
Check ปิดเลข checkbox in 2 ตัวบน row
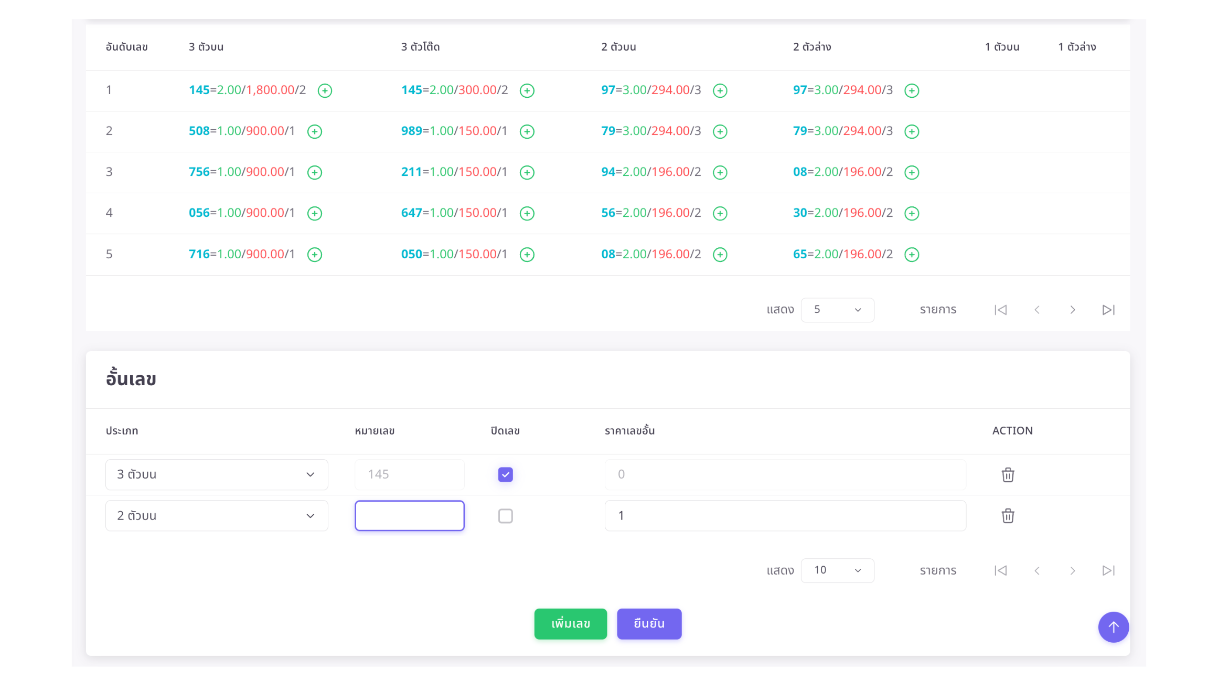point(505,516)
